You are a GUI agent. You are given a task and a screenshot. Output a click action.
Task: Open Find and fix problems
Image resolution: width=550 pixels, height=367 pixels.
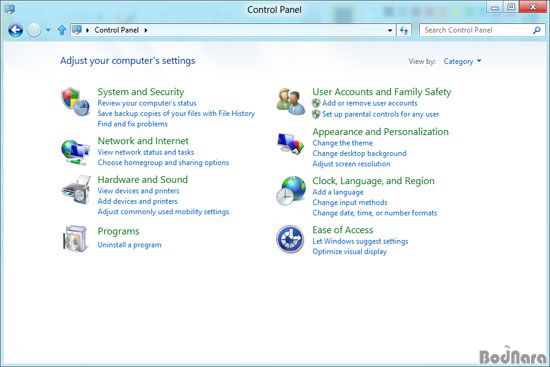tap(133, 124)
